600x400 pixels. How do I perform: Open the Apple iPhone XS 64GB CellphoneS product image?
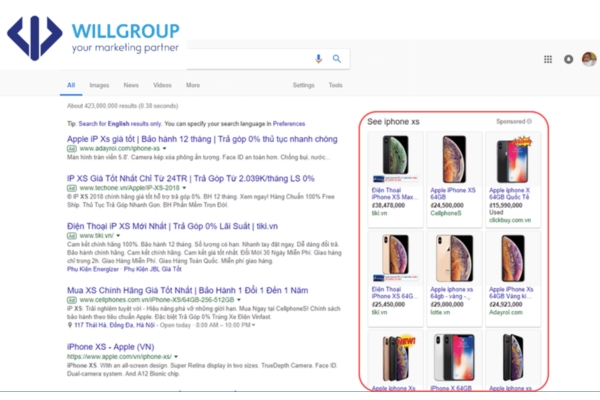click(x=454, y=159)
